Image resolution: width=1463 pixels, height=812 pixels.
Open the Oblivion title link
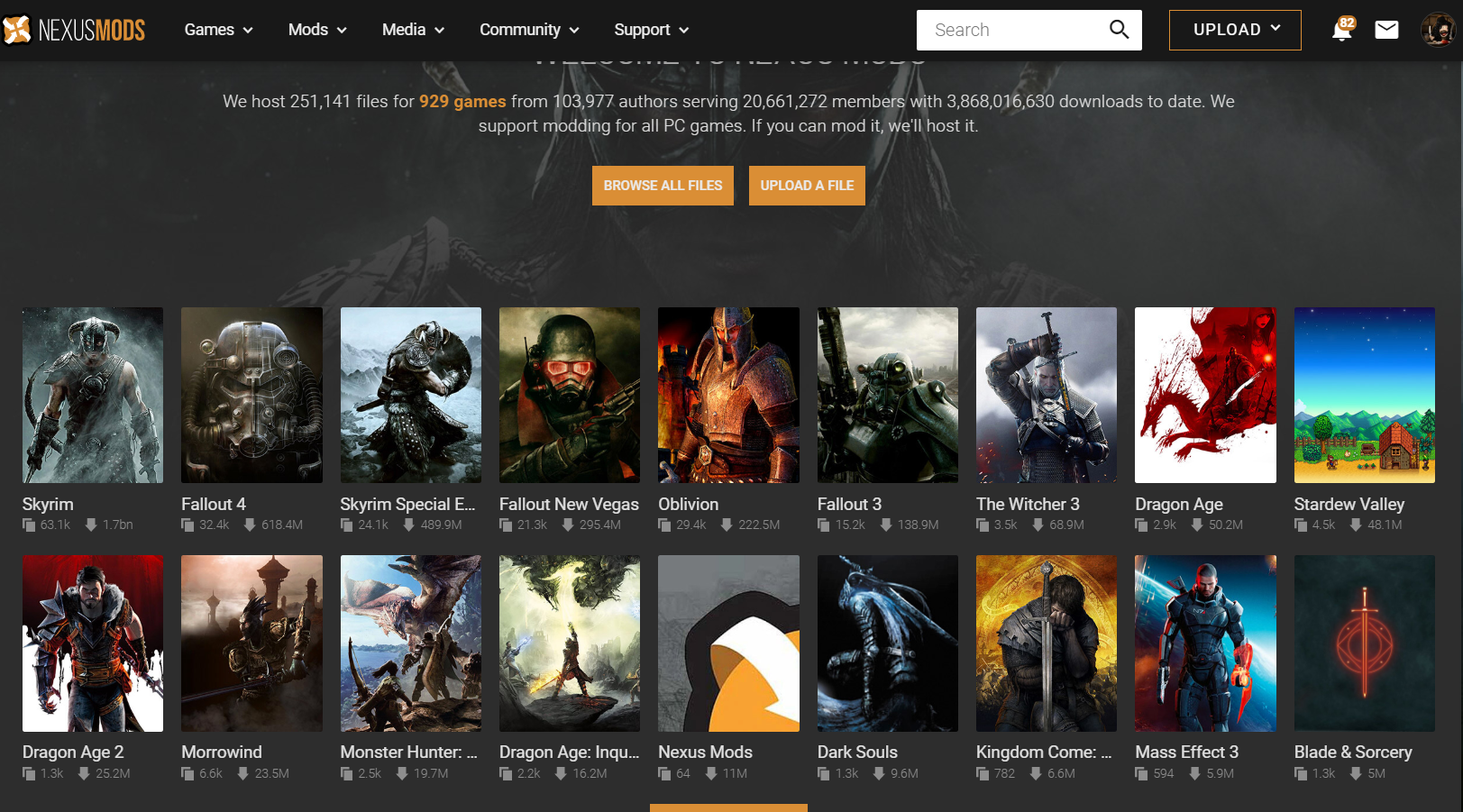point(689,504)
